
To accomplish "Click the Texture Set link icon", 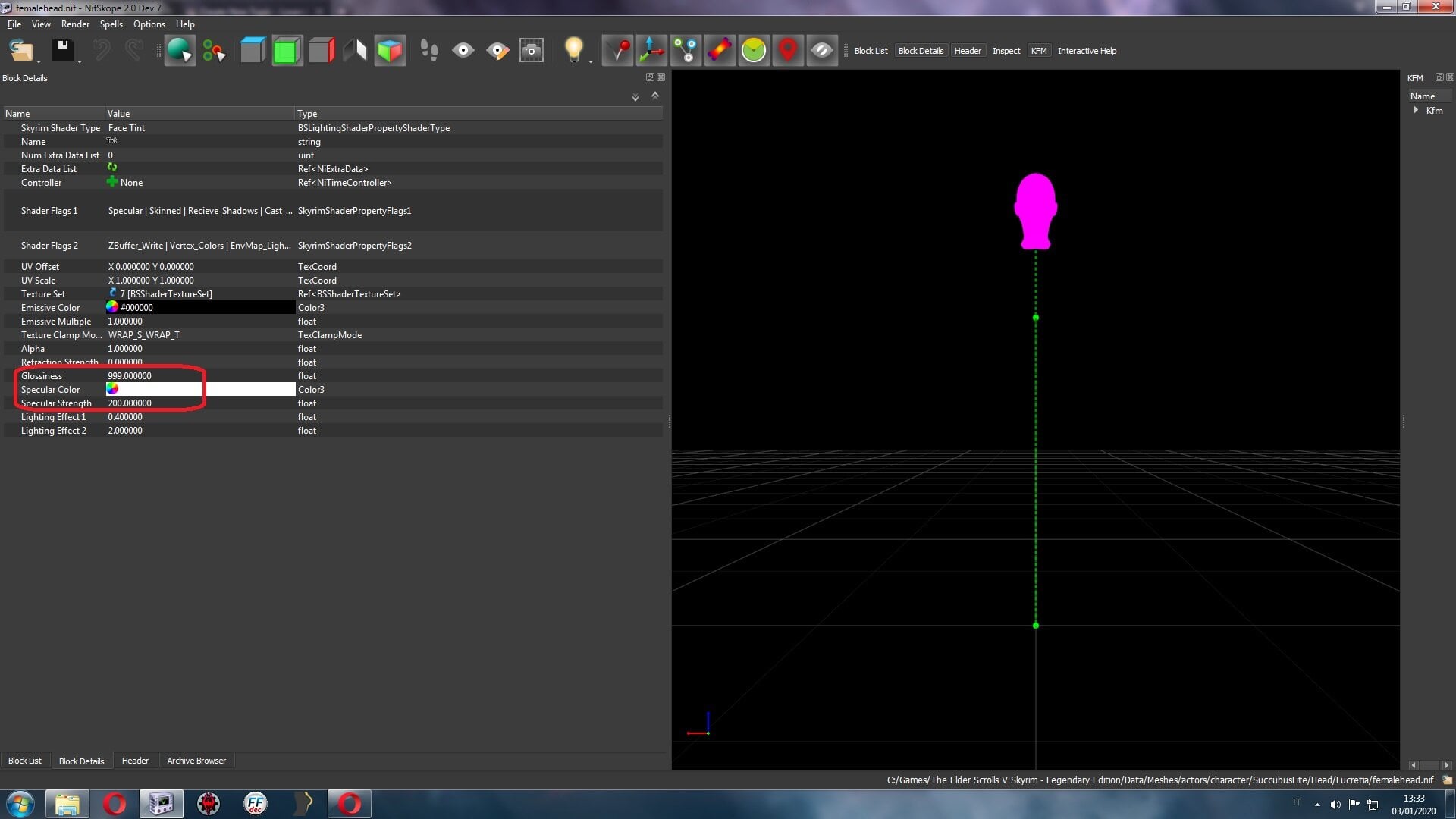I will click(112, 293).
